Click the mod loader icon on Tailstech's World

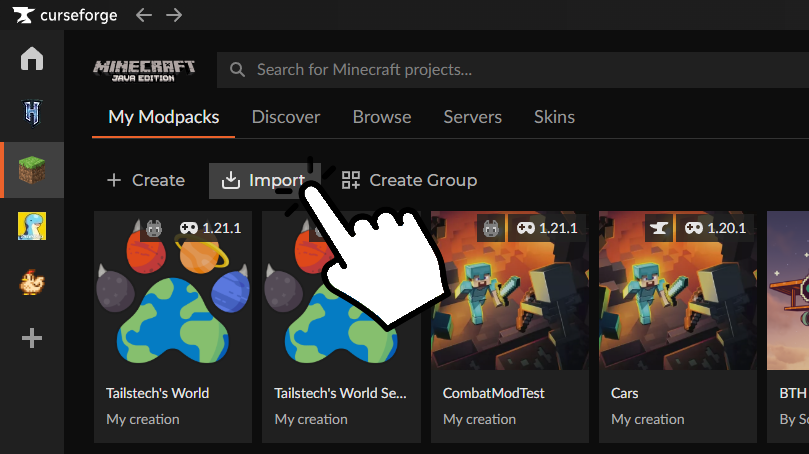154,228
